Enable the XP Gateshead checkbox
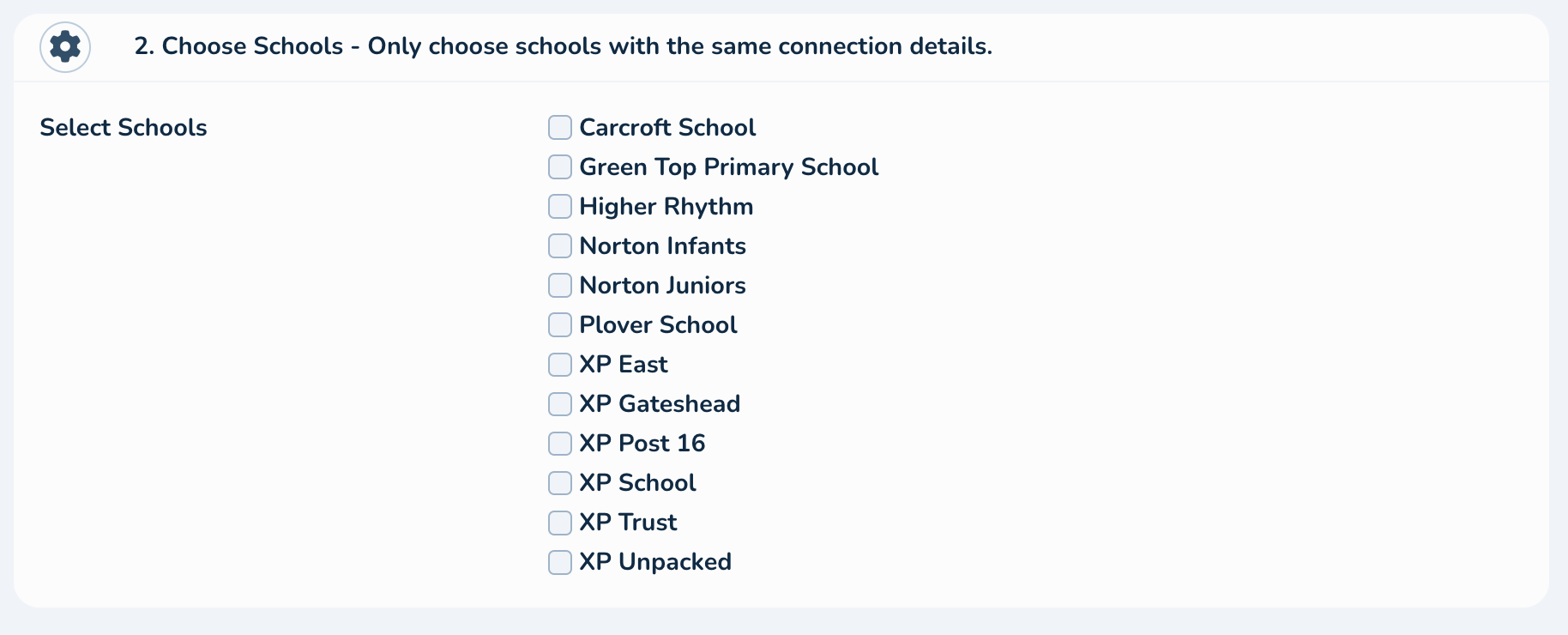1568x635 pixels. [x=560, y=404]
